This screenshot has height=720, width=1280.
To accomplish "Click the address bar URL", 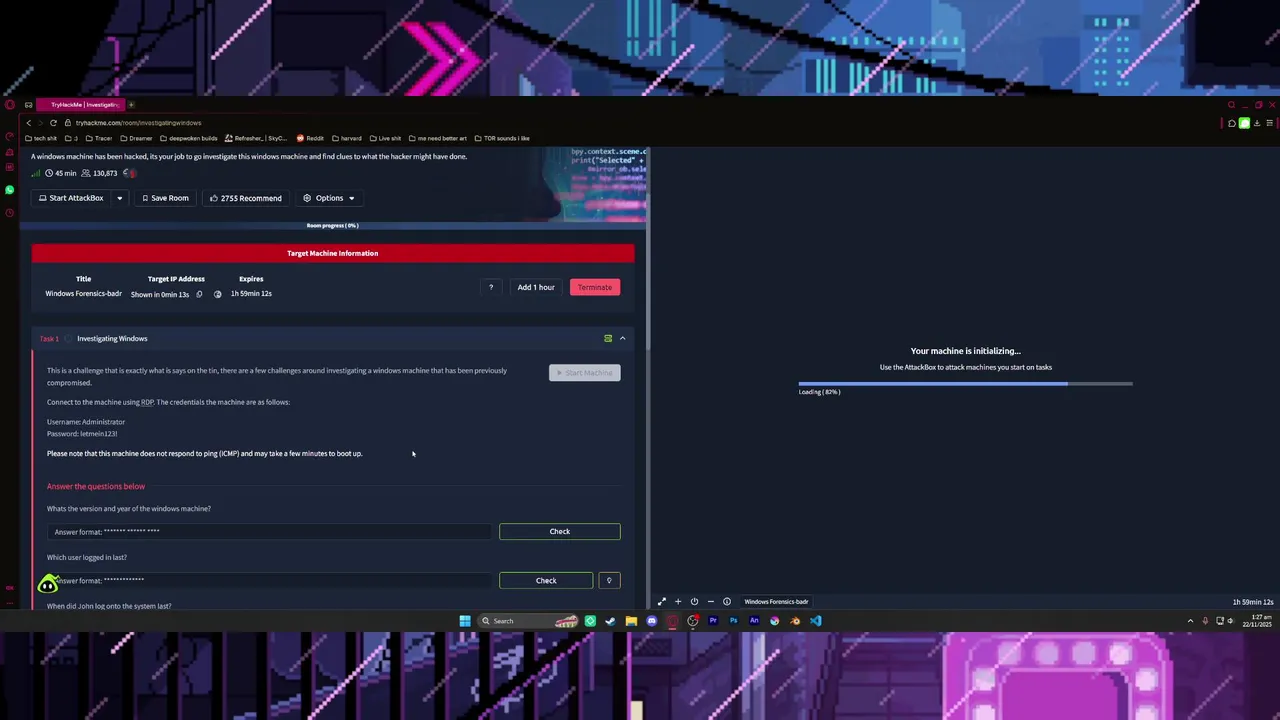I will (139, 122).
